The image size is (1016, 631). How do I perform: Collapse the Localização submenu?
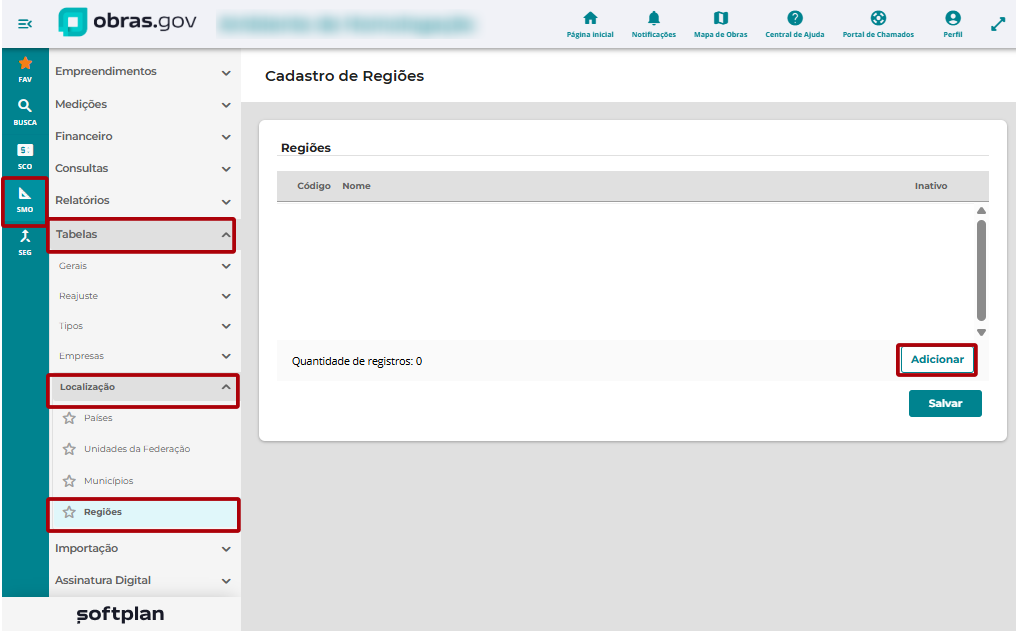pos(143,387)
